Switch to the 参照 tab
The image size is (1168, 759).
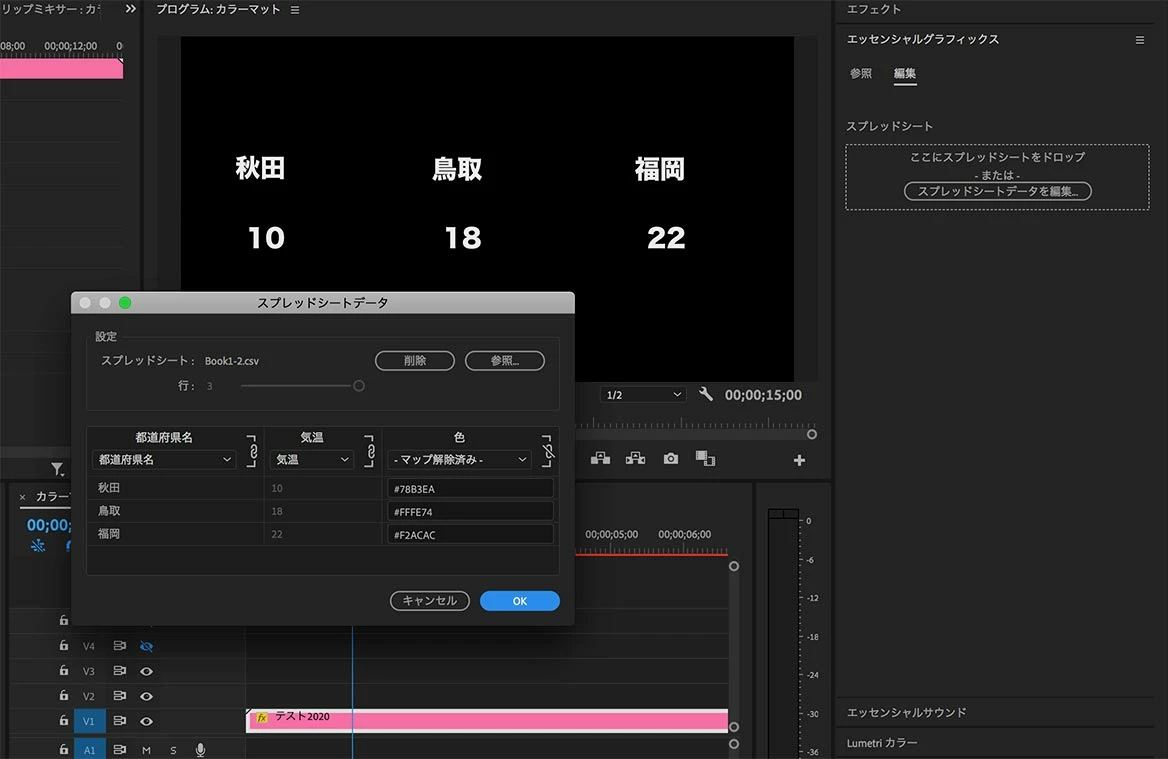coord(861,73)
